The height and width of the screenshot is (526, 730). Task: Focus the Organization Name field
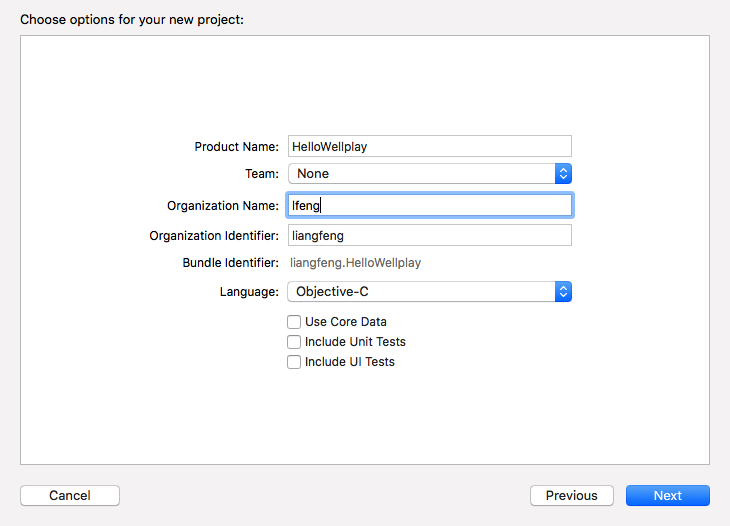[429, 205]
